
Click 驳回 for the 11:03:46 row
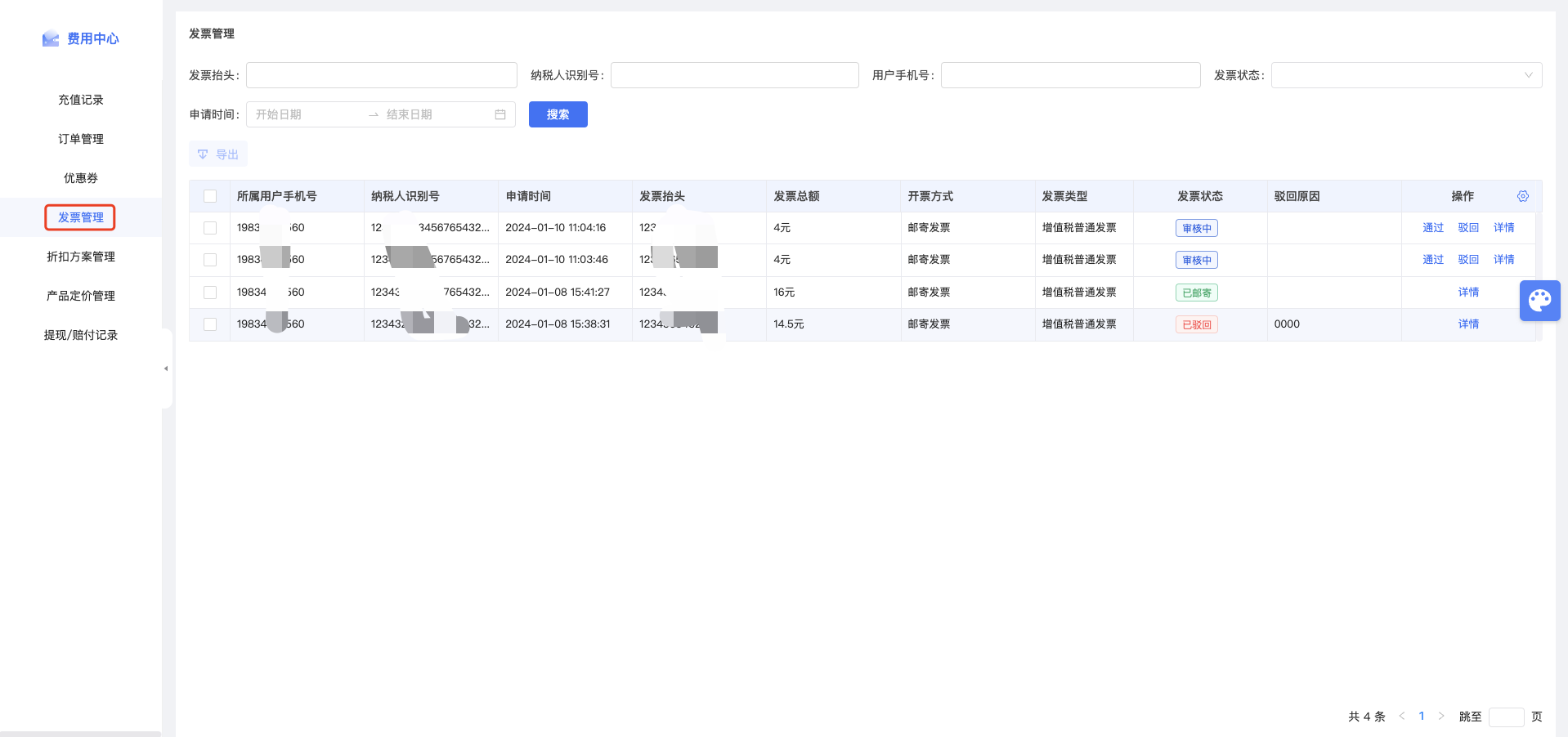point(1468,260)
